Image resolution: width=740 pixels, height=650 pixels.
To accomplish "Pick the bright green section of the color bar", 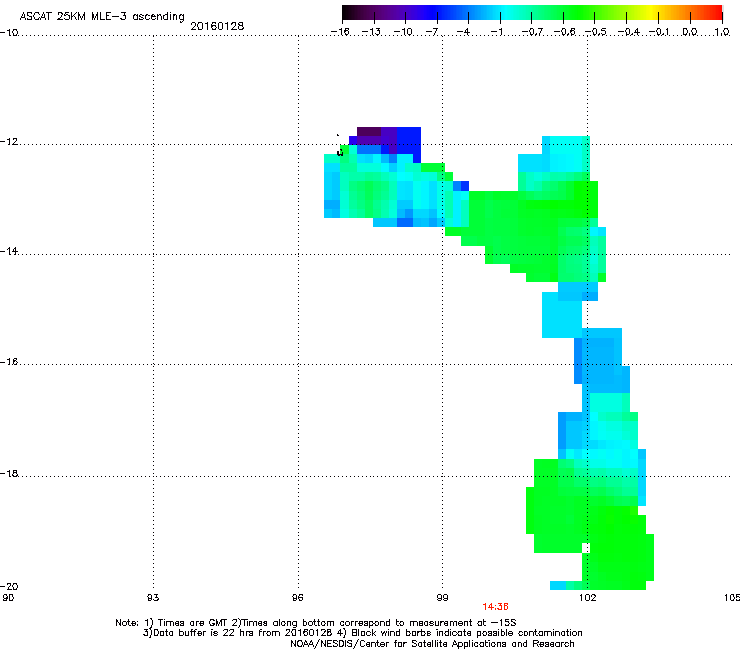I will coord(578,13).
